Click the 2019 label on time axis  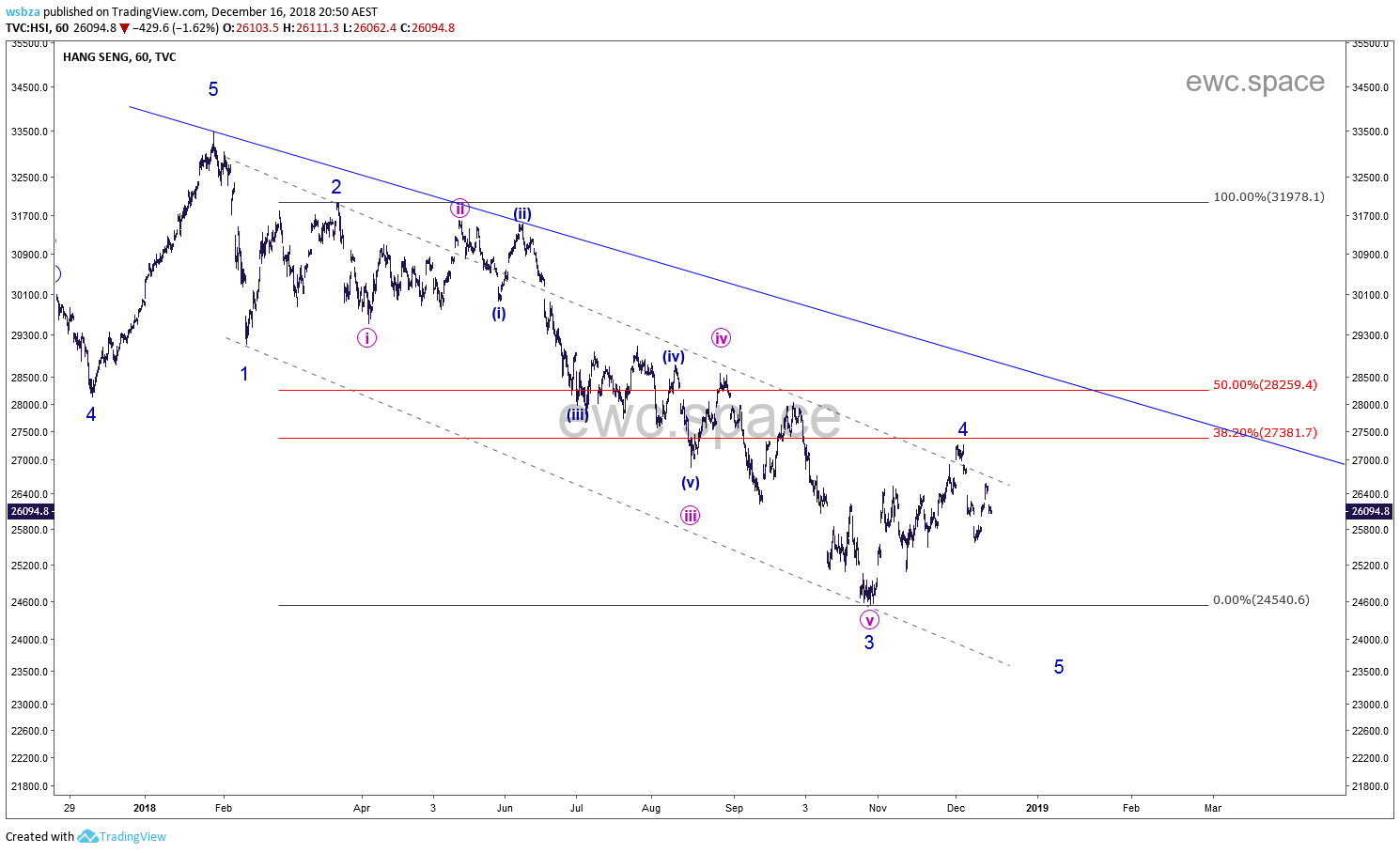1037,808
